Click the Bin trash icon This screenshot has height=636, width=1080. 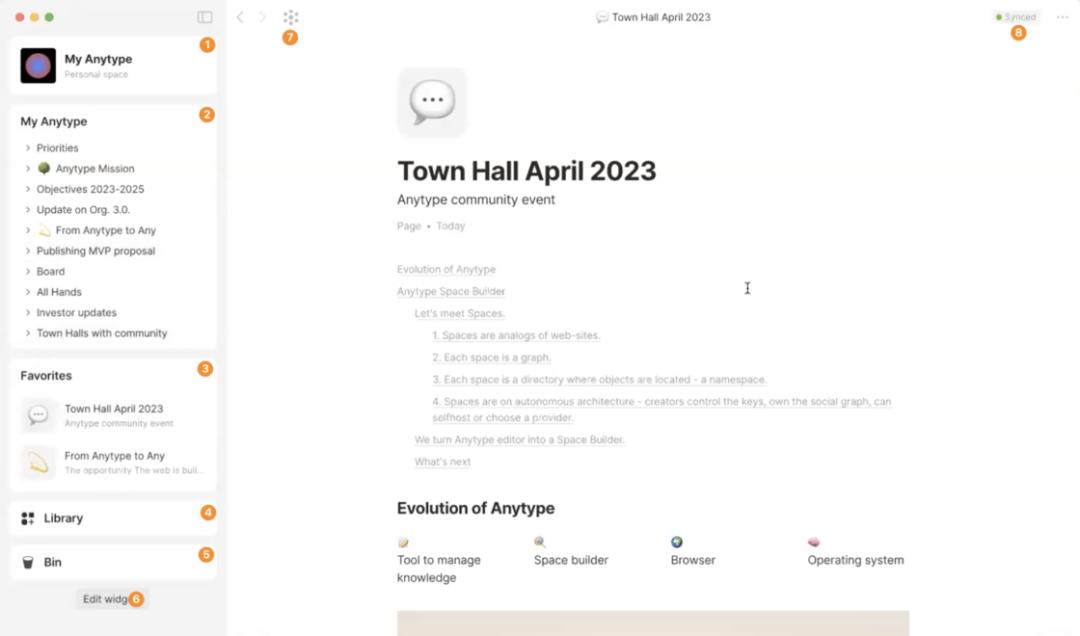pos(28,562)
